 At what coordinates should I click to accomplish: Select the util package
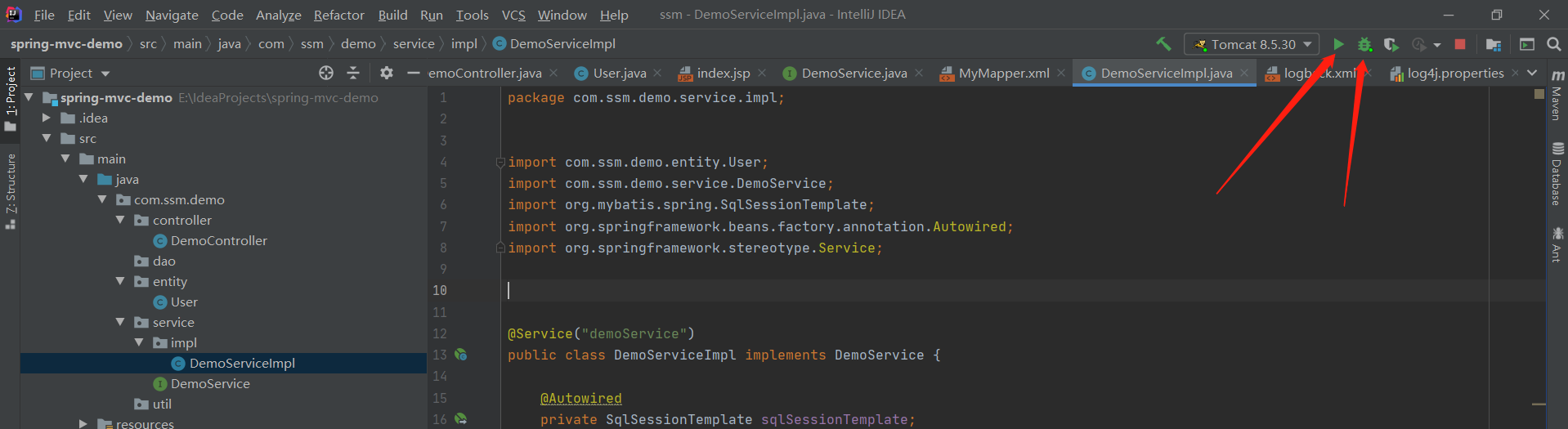click(162, 404)
